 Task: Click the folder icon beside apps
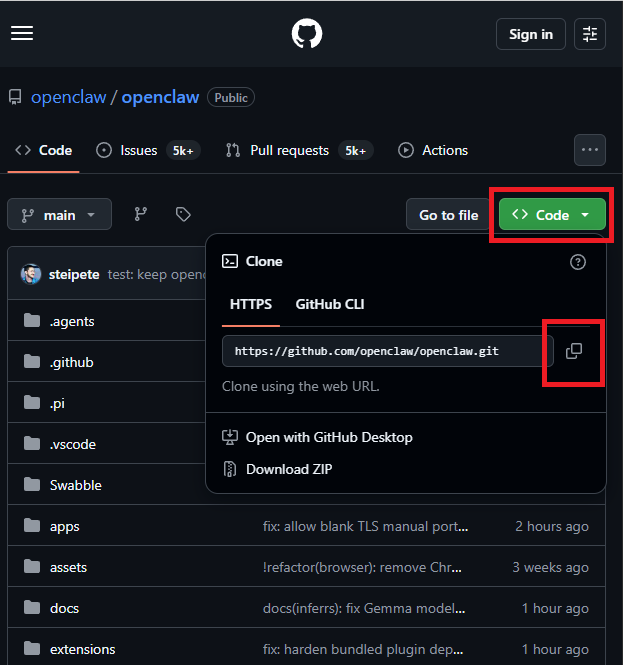(32, 525)
